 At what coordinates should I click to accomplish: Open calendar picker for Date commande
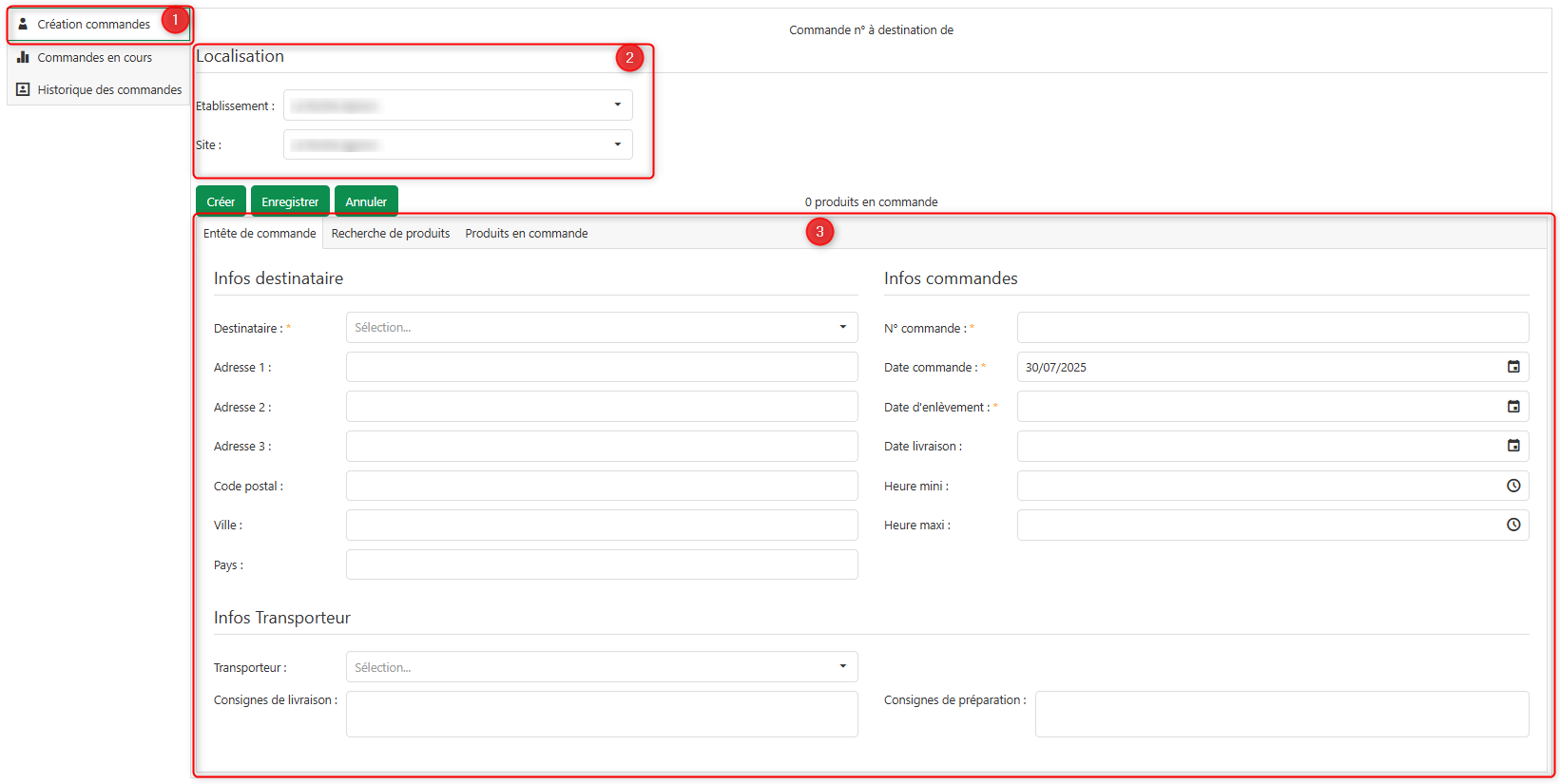1513,367
